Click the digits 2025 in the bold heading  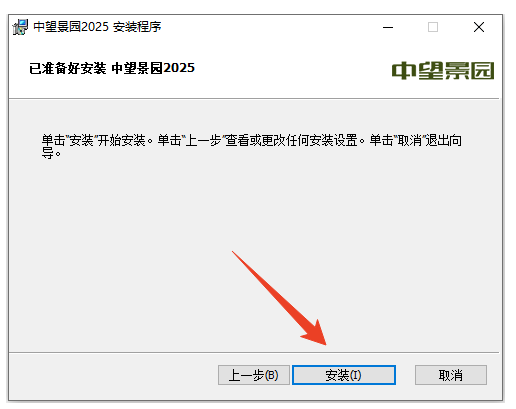179,68
